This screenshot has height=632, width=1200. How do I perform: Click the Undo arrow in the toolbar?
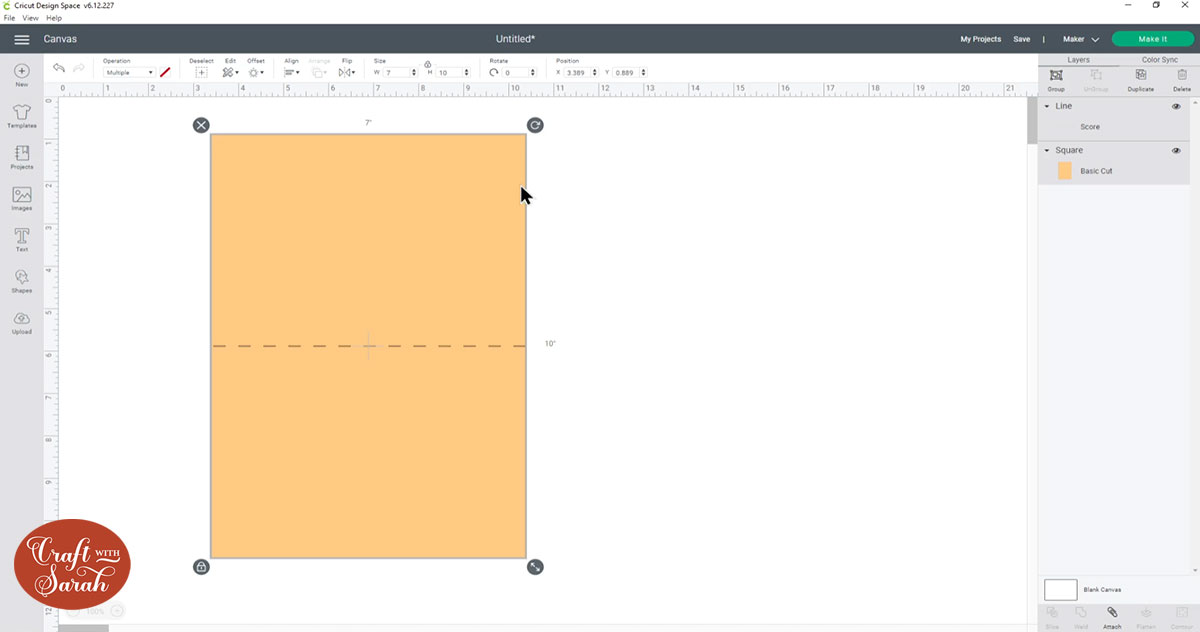click(57, 68)
